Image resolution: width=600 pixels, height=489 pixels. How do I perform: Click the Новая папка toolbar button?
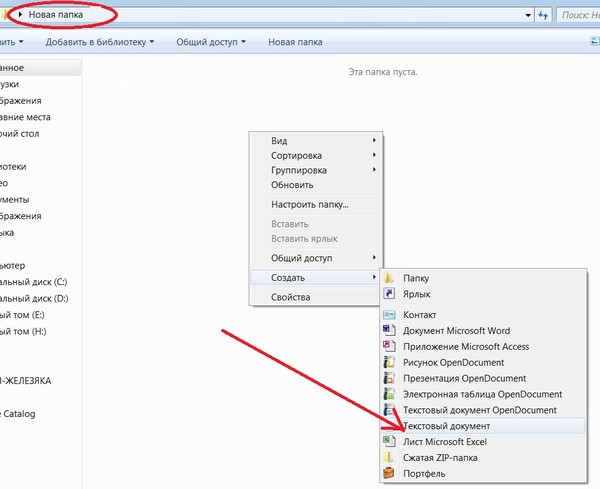(295, 42)
